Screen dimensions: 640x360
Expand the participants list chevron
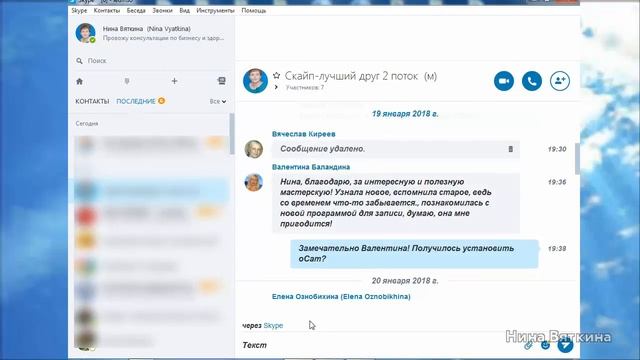[276, 87]
